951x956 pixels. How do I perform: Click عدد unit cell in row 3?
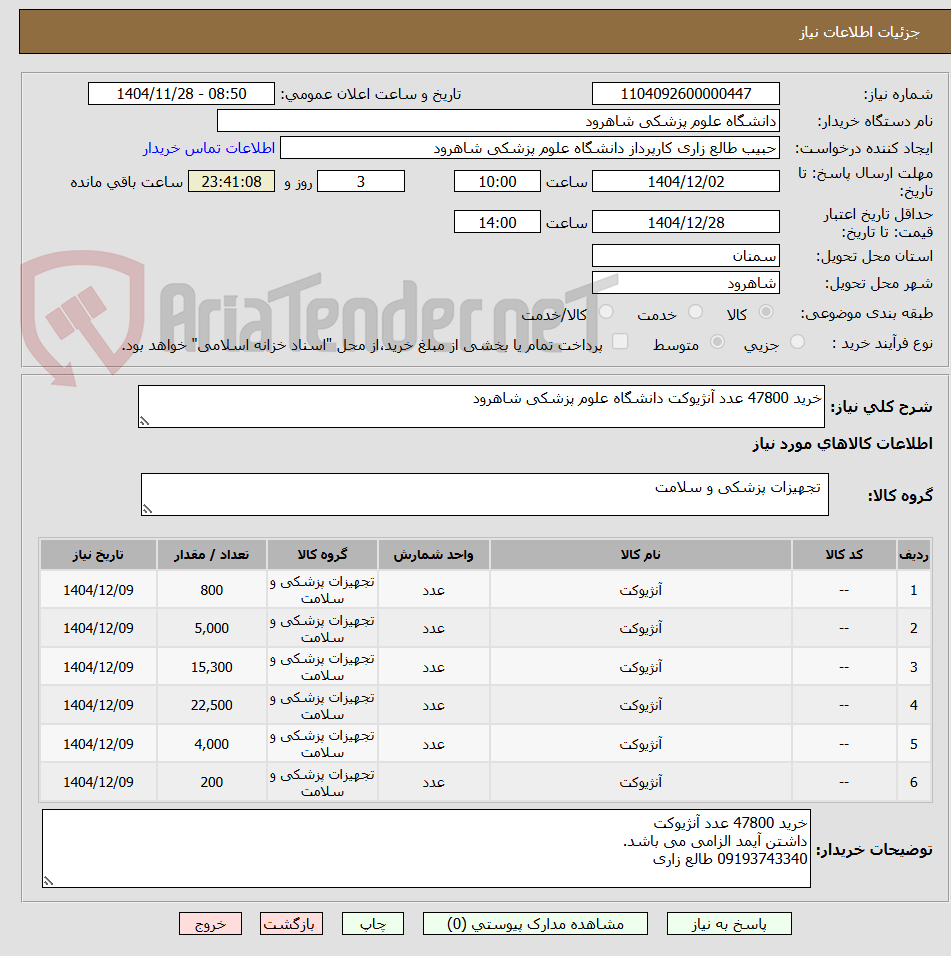(433, 667)
